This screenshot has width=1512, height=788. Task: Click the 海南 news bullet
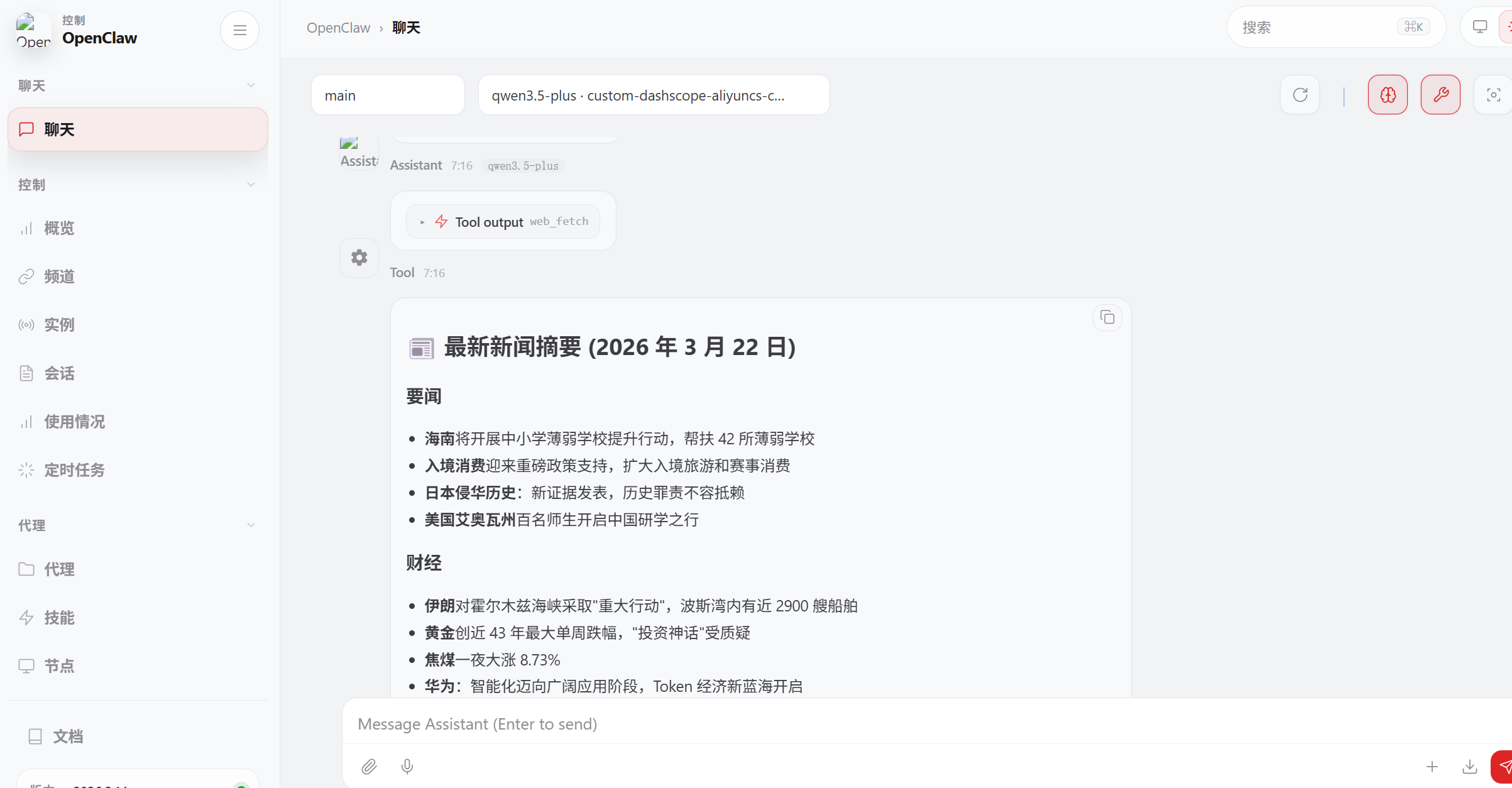(620, 439)
